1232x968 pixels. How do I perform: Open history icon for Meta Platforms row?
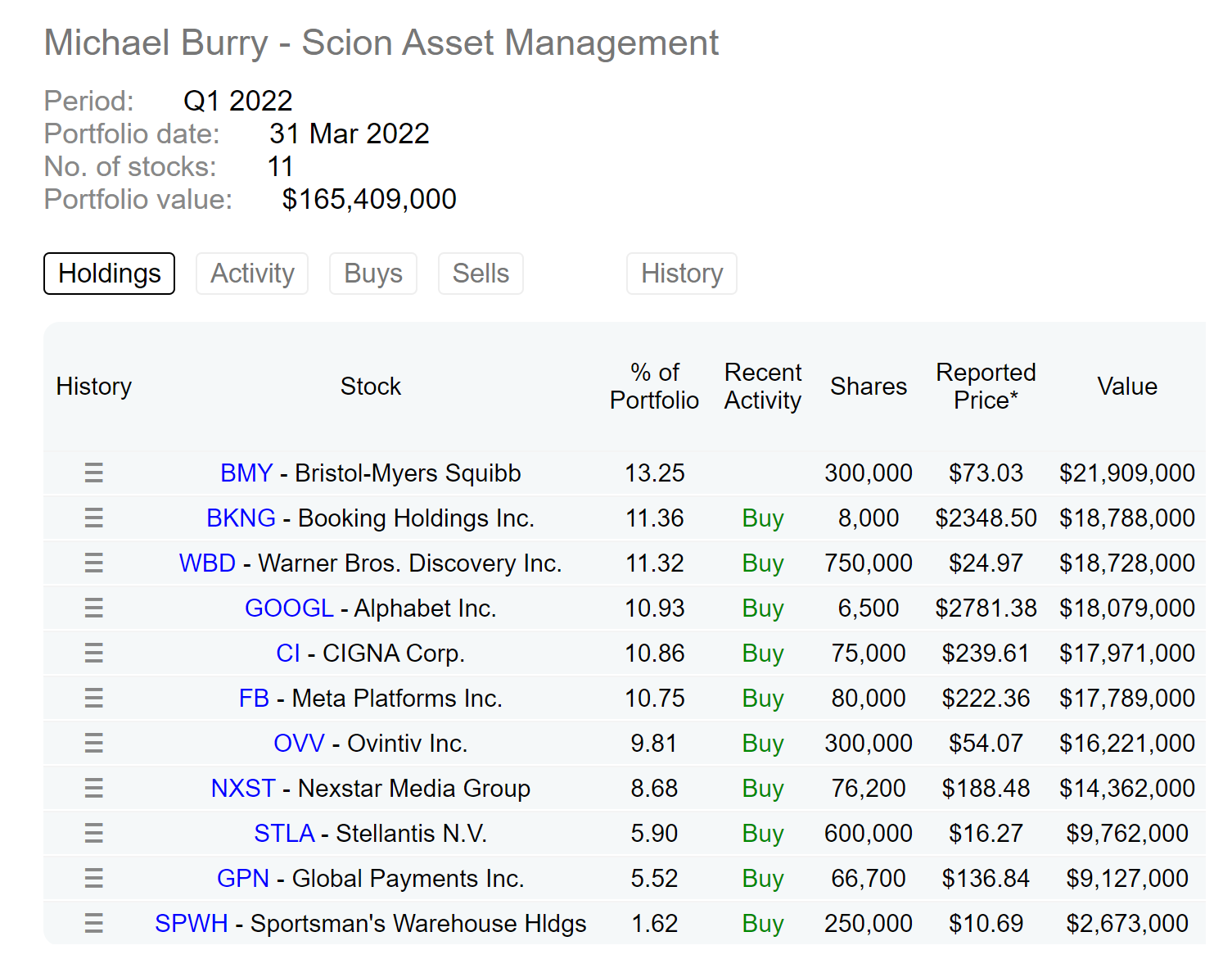tap(93, 698)
